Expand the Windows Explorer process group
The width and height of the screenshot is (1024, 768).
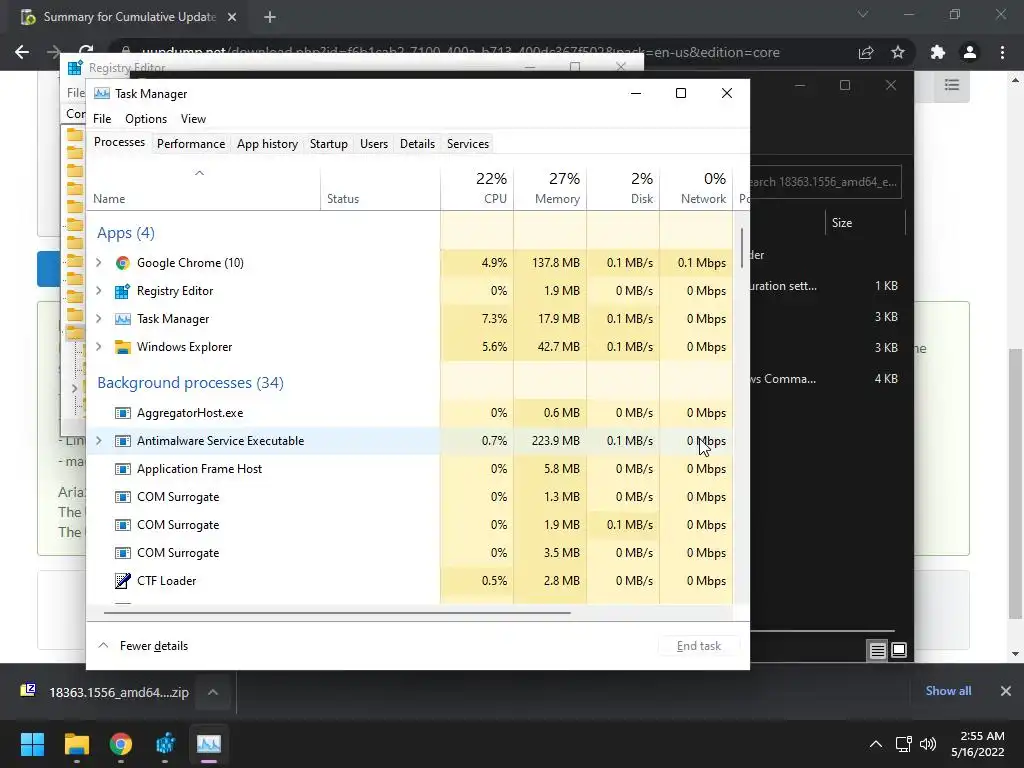[99, 347]
